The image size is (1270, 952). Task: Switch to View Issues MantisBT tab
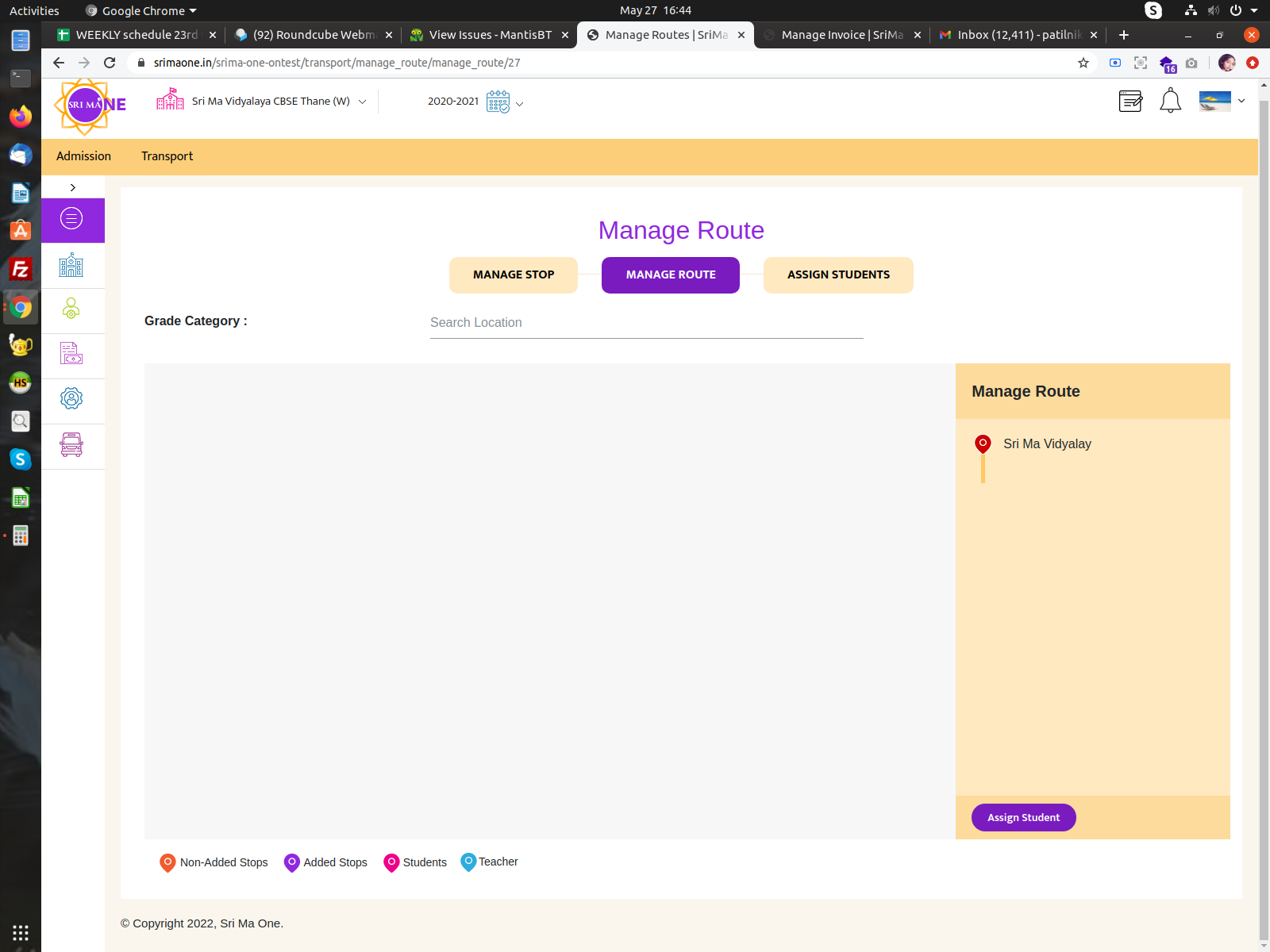[490, 35]
